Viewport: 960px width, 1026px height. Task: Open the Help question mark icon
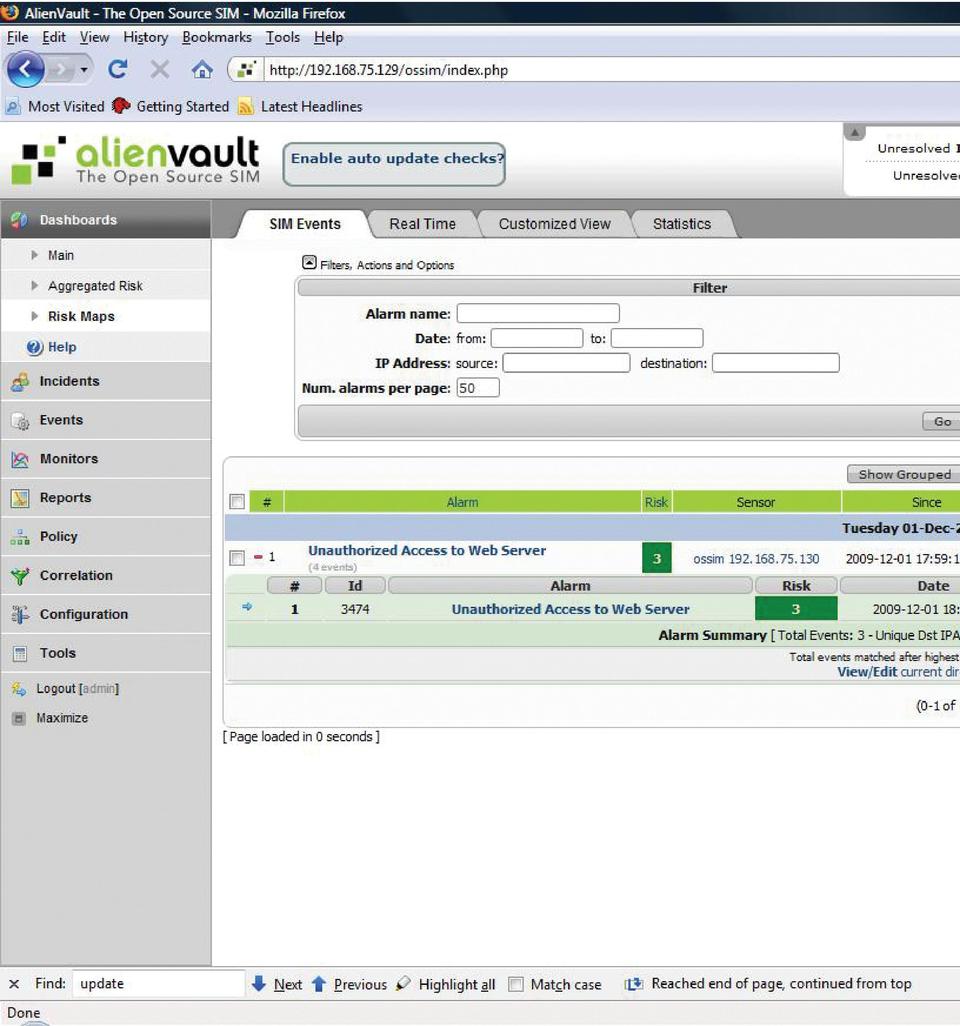pyautogui.click(x=35, y=347)
